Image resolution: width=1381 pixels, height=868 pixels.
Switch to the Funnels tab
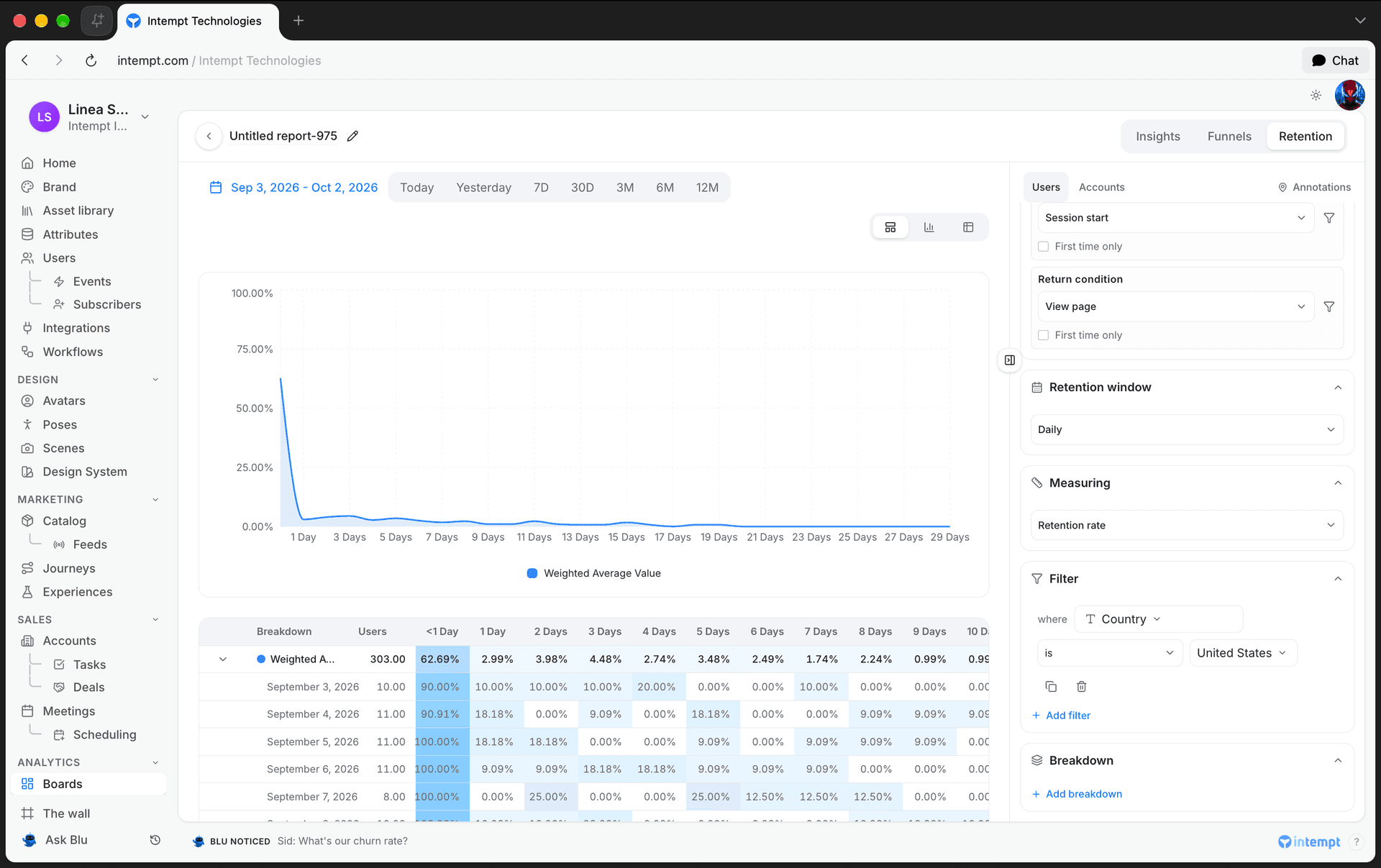pyautogui.click(x=1229, y=137)
